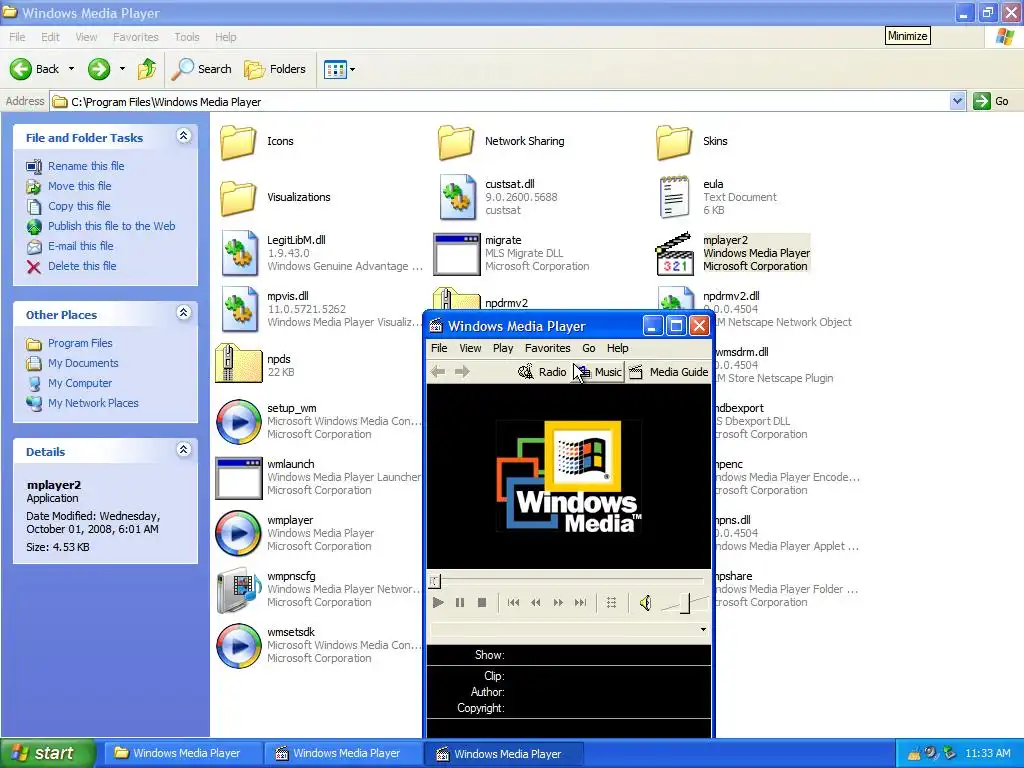Screen dimensions: 1024x768
Task: Open Back history dropdown arrow
Action: [71, 69]
